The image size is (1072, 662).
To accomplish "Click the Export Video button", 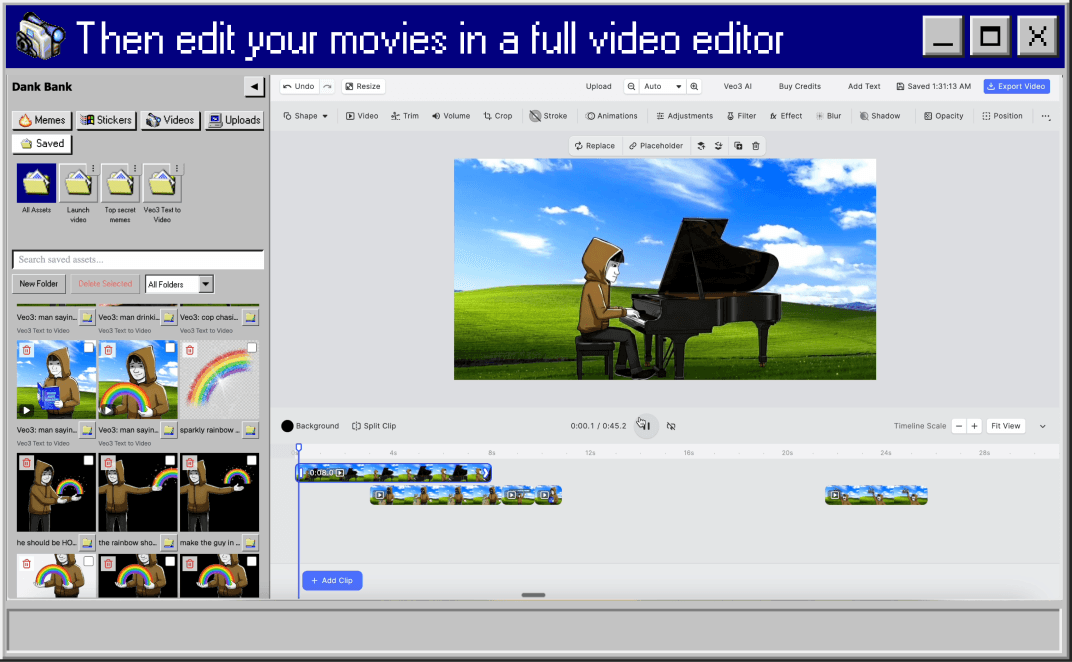I will [x=1016, y=87].
